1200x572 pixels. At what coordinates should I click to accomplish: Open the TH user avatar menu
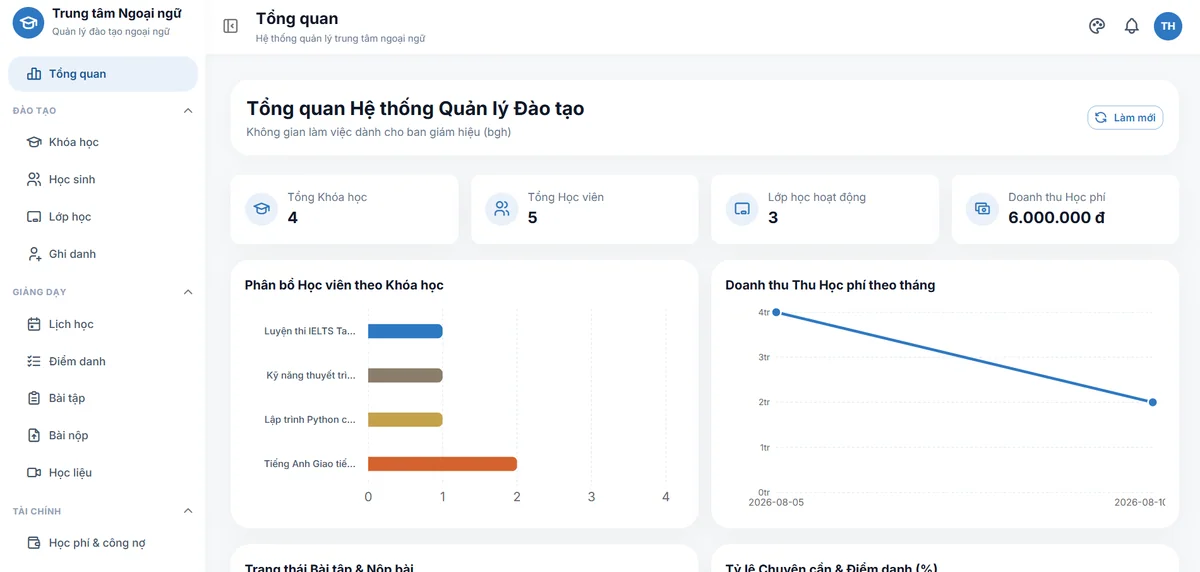click(x=1168, y=26)
